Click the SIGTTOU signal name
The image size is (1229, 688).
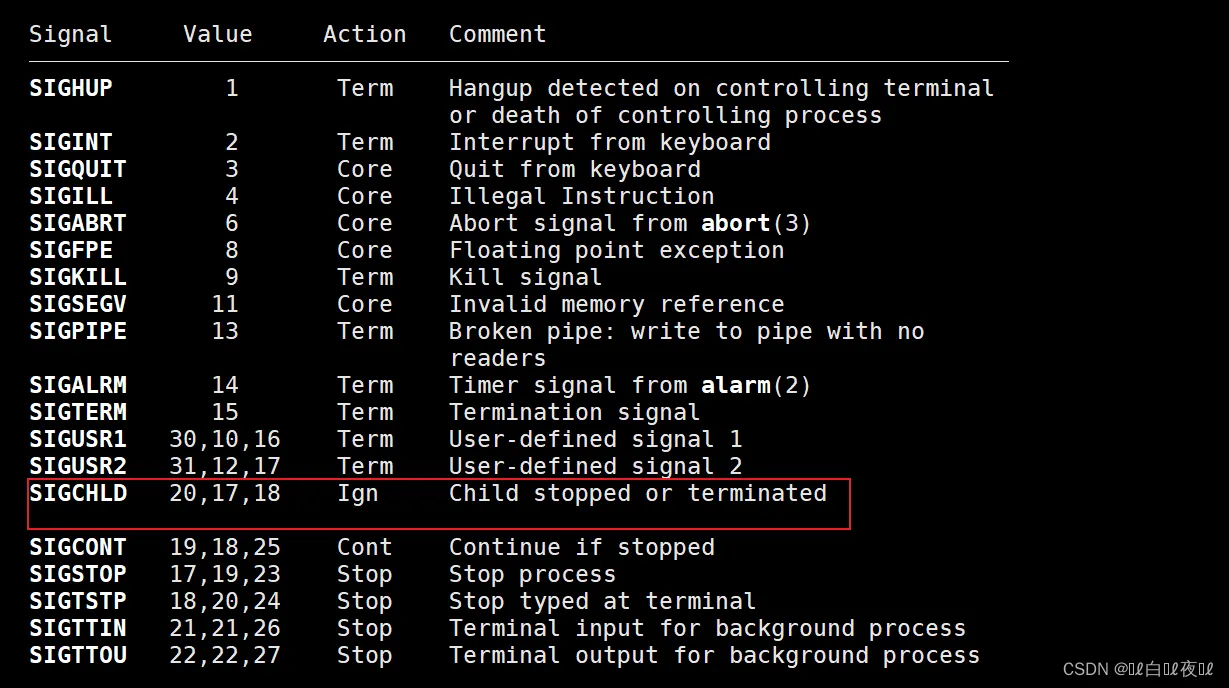click(78, 655)
